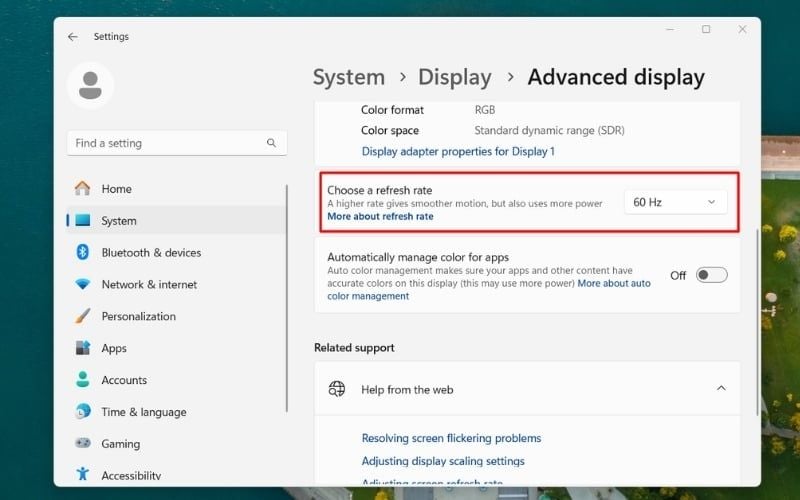The image size is (800, 500).
Task: Click the back arrow in Settings
Action: pyautogui.click(x=73, y=37)
